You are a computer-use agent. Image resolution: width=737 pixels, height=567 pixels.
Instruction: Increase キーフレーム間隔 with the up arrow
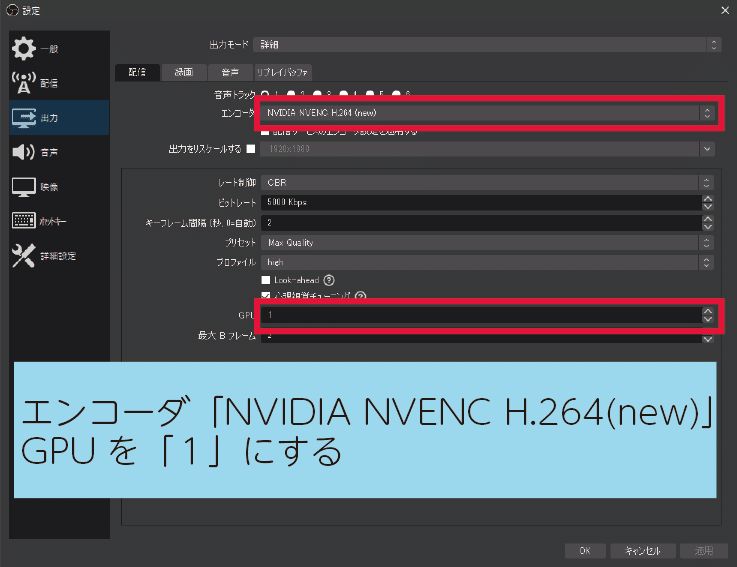[x=707, y=219]
